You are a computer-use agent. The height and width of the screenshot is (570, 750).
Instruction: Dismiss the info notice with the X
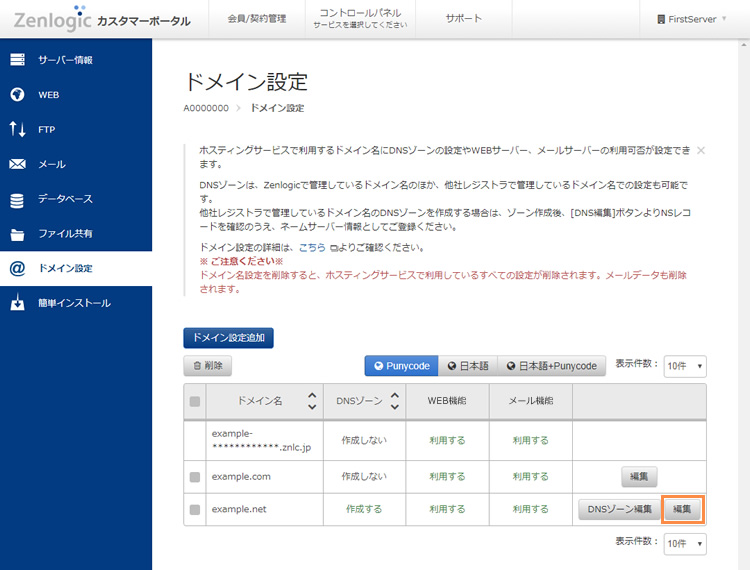[x=701, y=150]
